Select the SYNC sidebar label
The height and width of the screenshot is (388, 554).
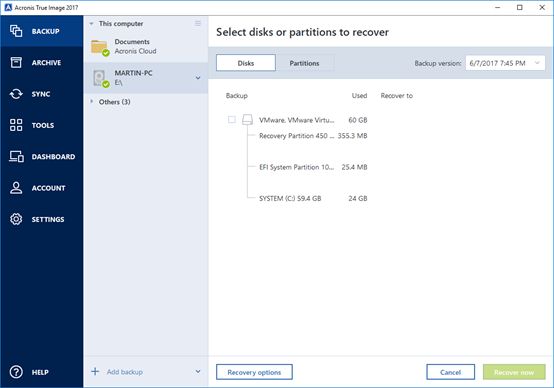pyautogui.click(x=41, y=94)
